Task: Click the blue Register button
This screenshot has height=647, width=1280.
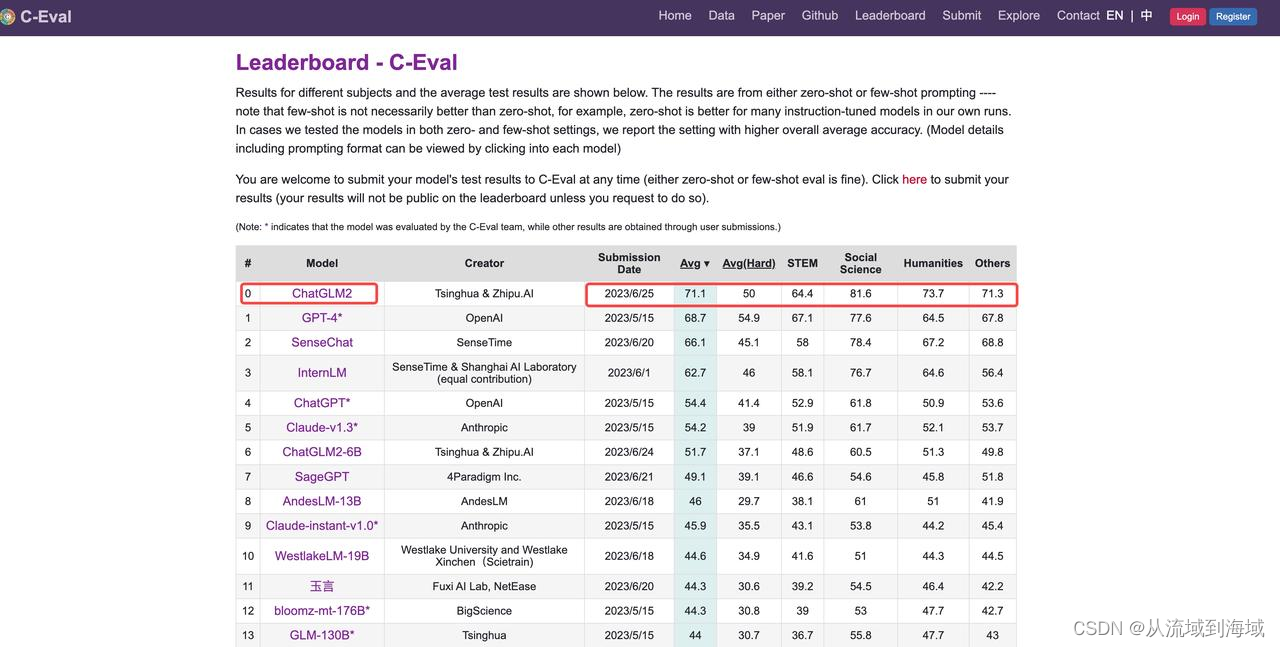Action: click(x=1233, y=16)
